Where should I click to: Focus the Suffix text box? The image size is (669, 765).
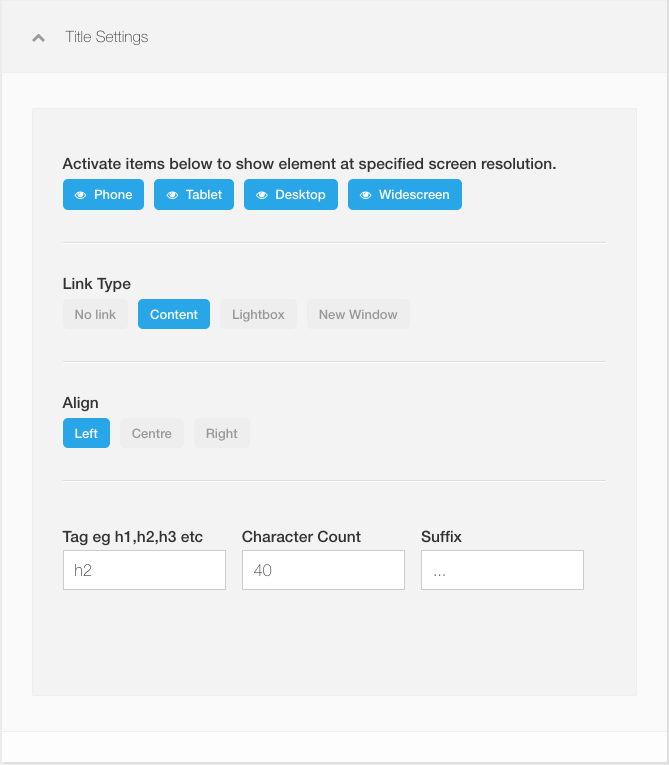[x=502, y=570]
